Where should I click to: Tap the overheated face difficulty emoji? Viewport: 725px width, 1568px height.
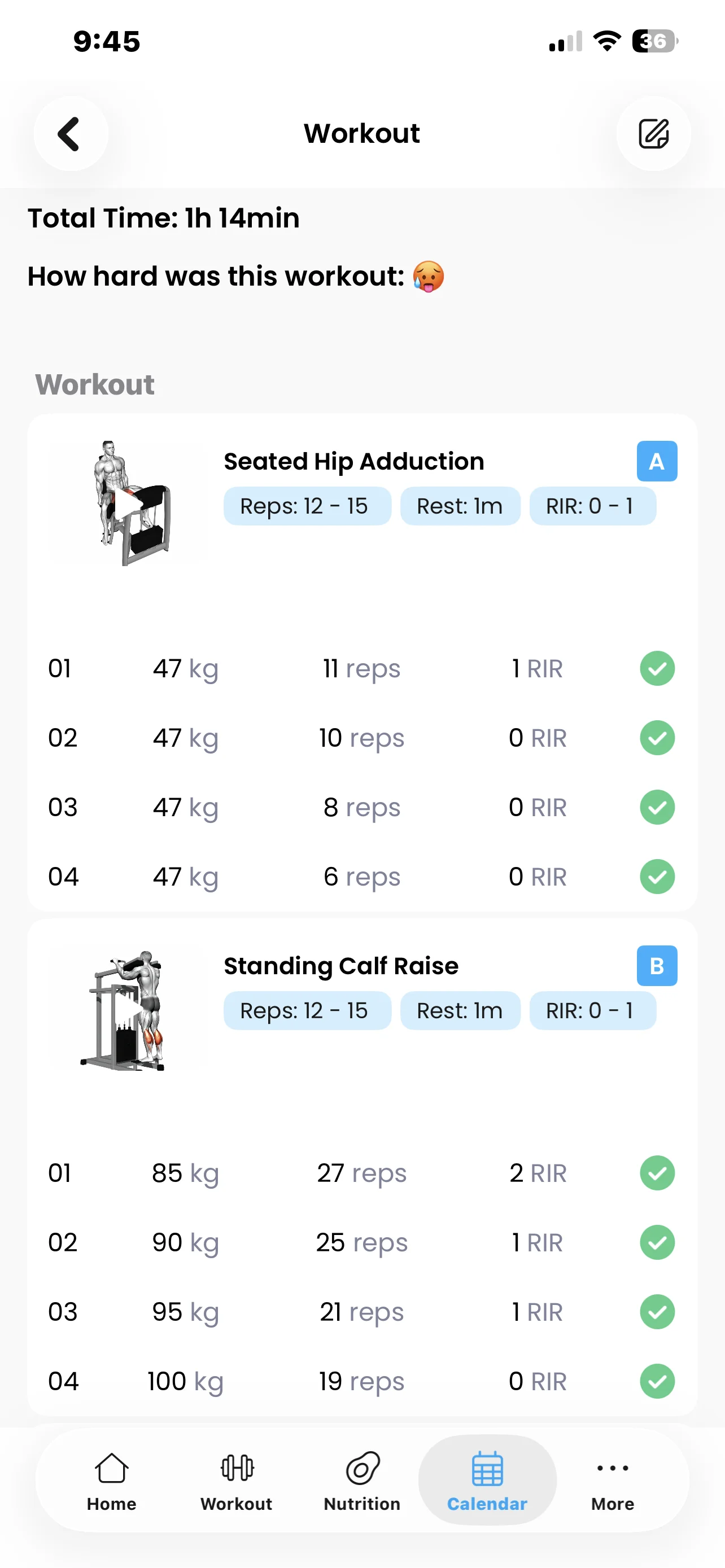(x=429, y=277)
